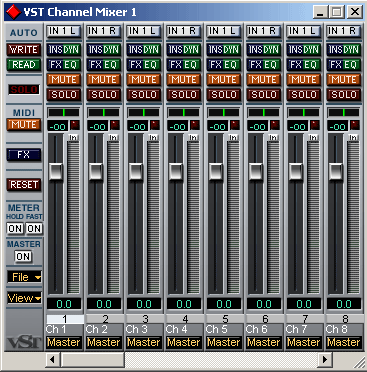Click the pan control of channel 1
Viewport: 367px width, 372px height.
[x=64, y=112]
